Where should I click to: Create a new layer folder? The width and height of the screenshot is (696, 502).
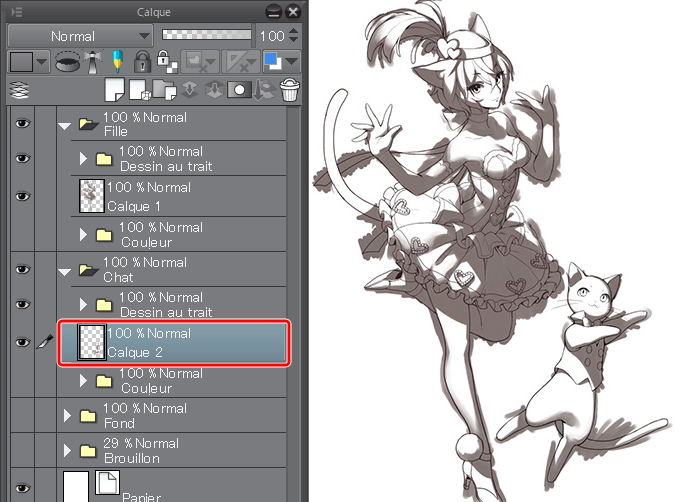[164, 90]
